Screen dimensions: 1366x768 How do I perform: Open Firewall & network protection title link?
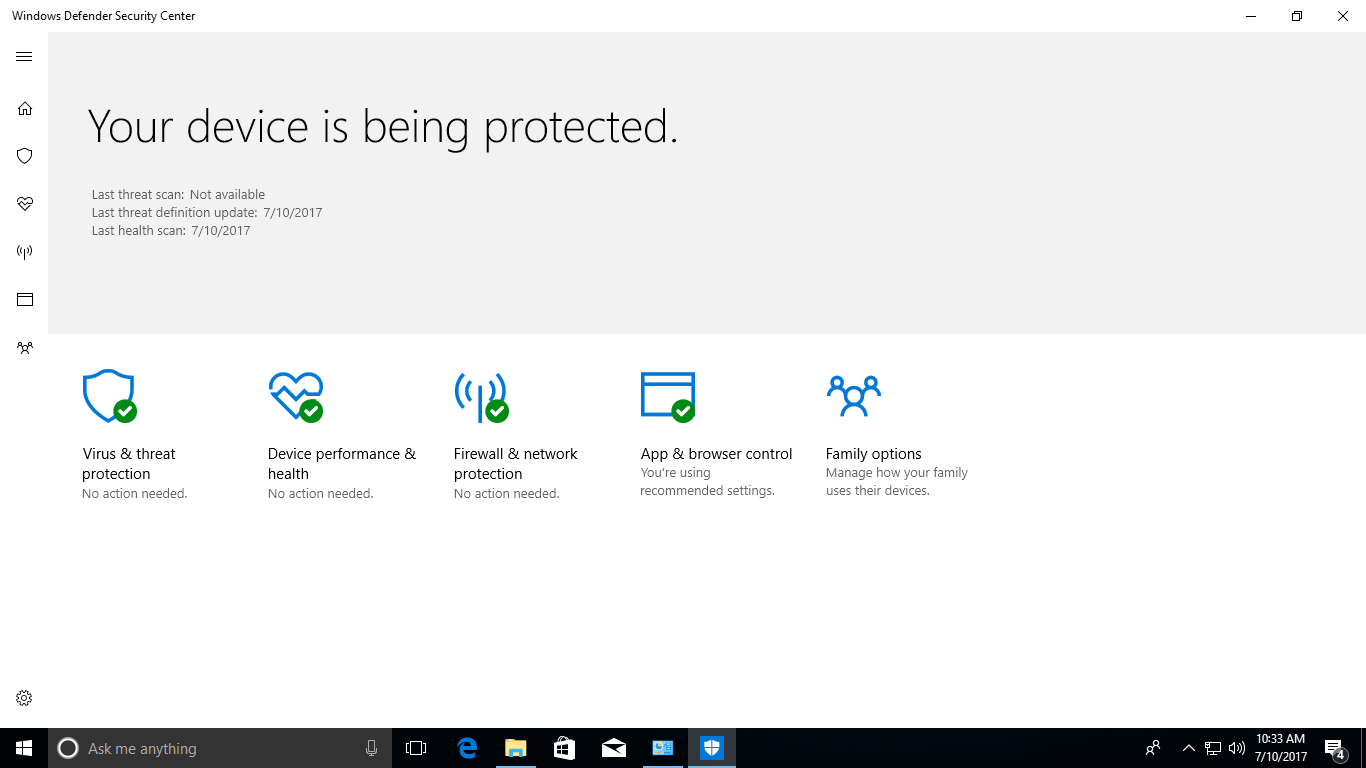[x=516, y=464]
